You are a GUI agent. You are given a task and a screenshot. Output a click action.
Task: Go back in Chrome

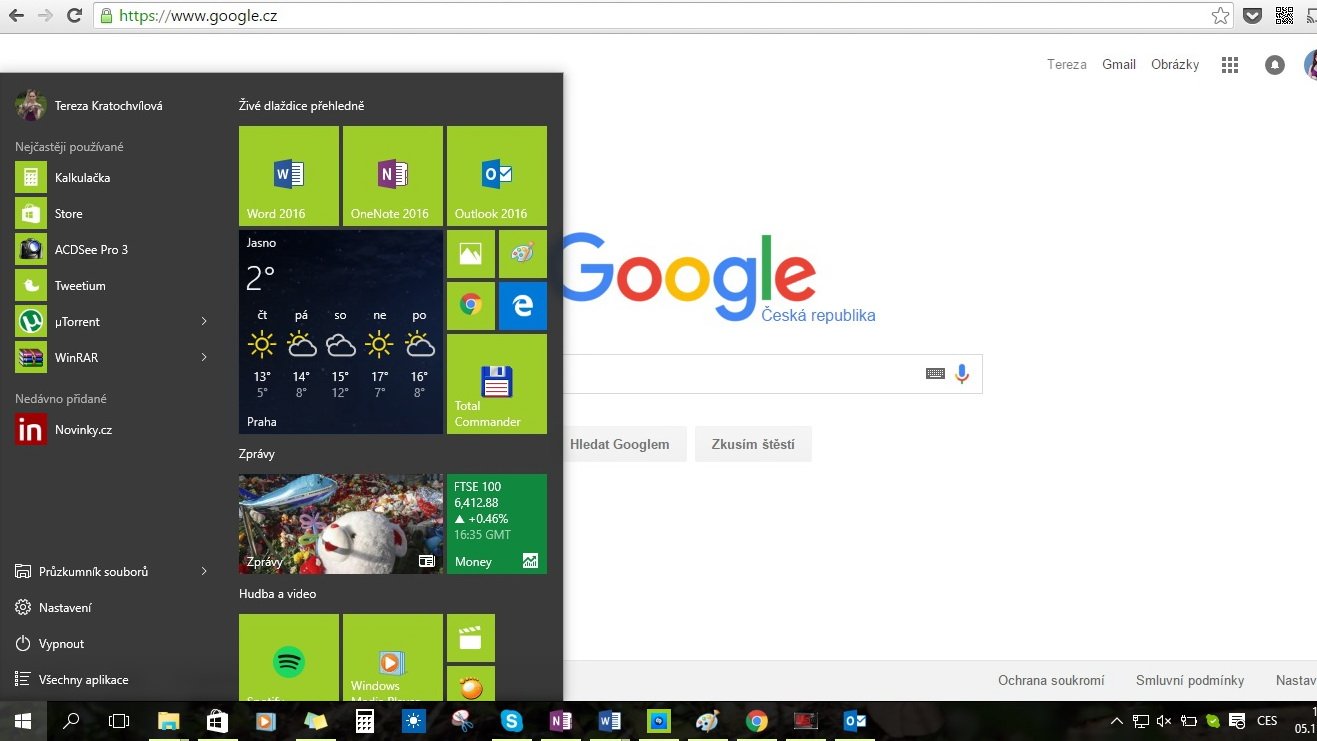coord(16,15)
